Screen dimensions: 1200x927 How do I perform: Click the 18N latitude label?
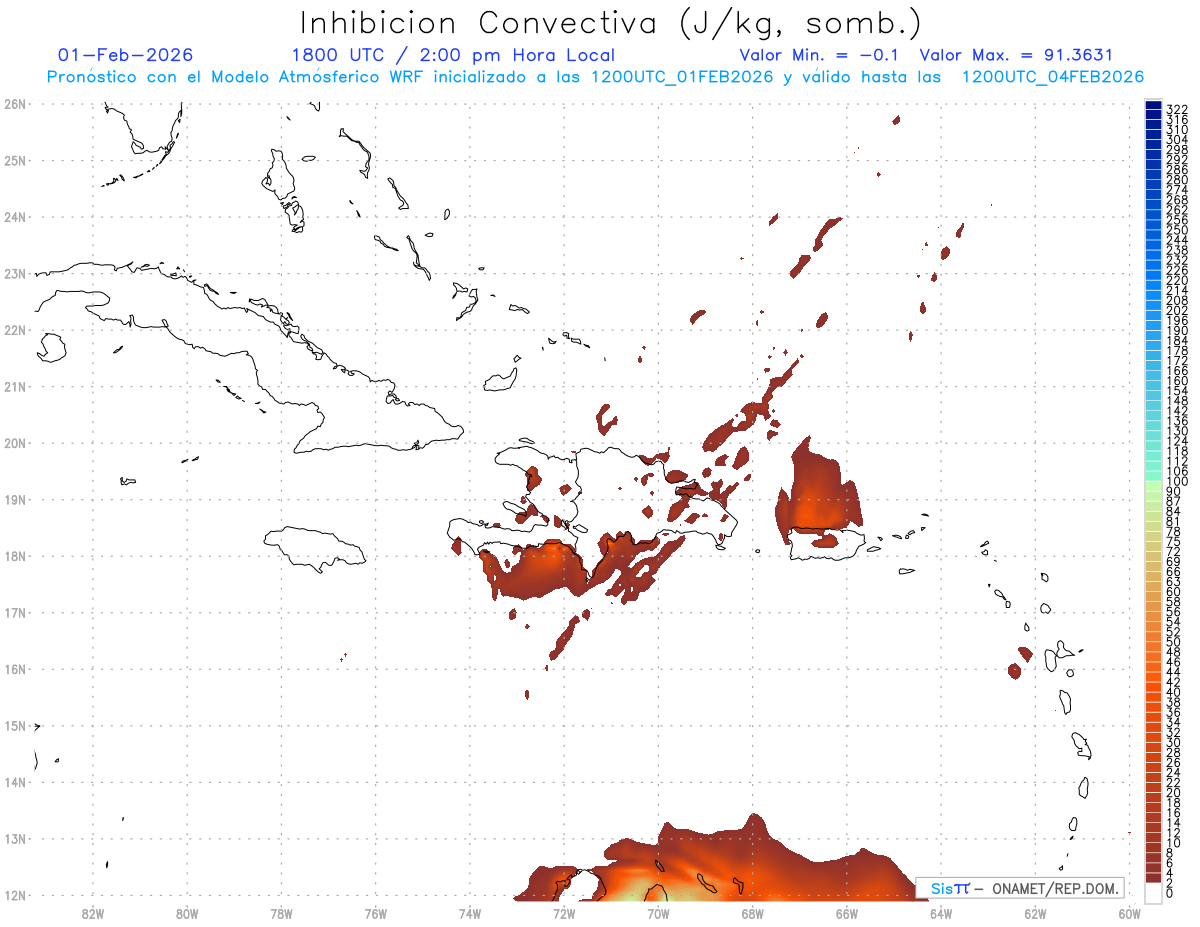pos(14,556)
